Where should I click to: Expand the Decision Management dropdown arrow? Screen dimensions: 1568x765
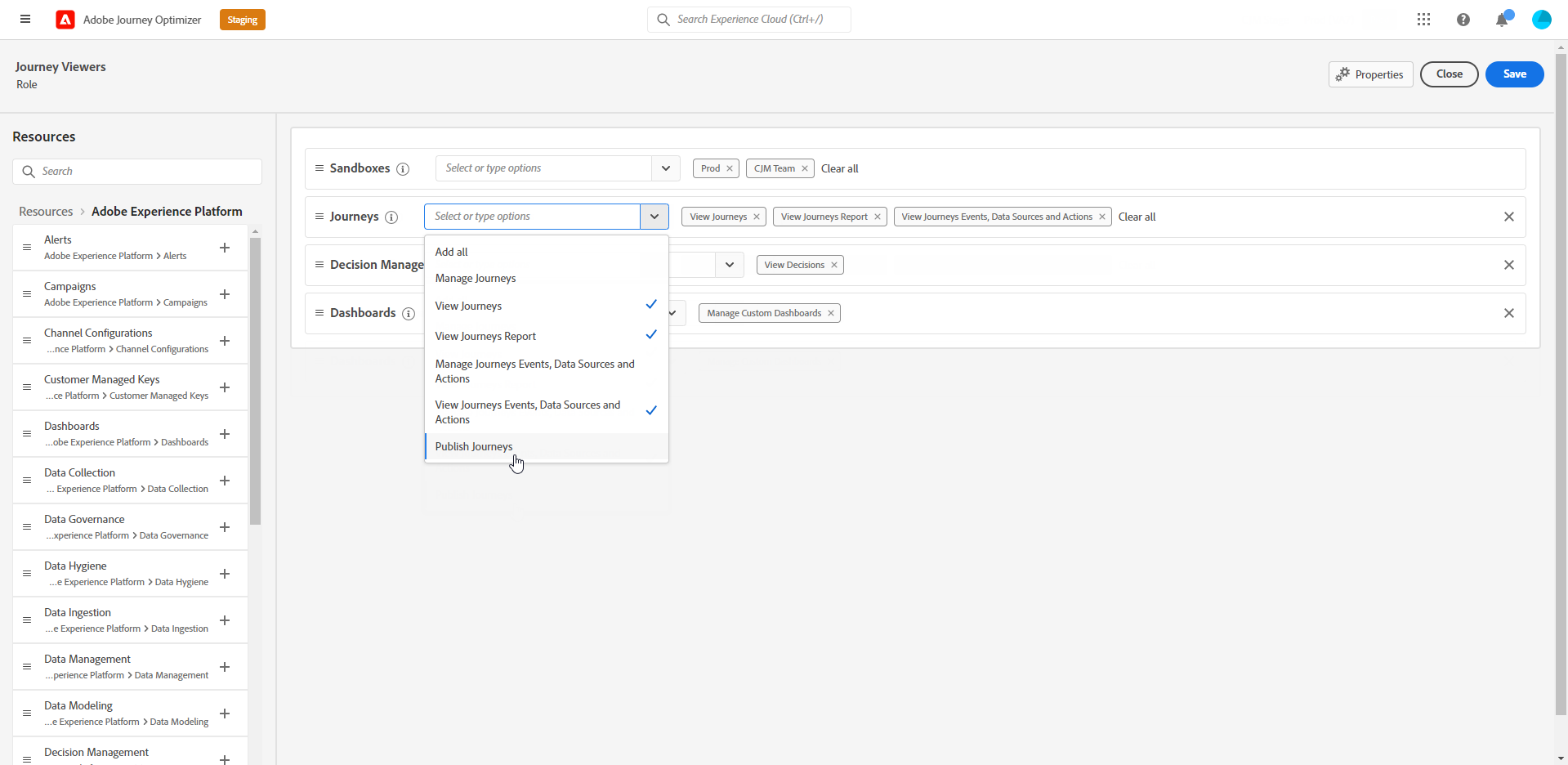[x=730, y=265]
